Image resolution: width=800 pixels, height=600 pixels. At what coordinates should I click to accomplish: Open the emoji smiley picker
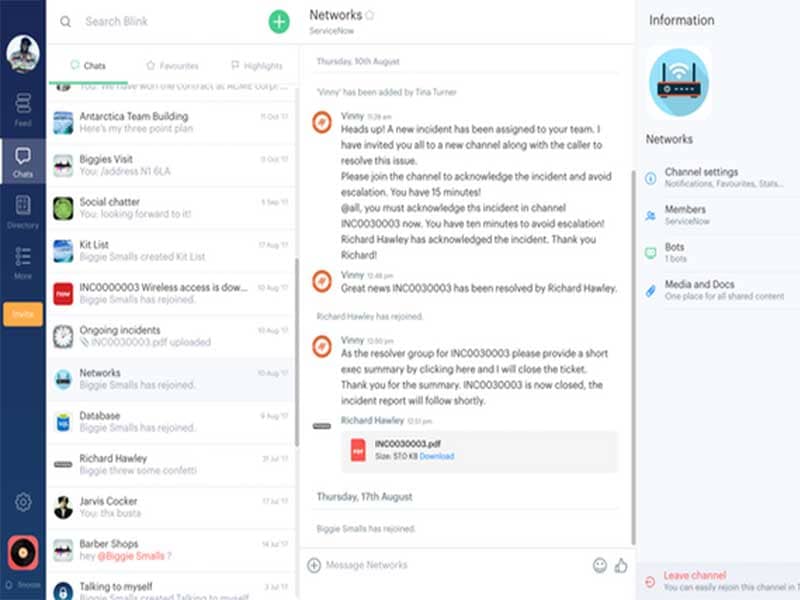pyautogui.click(x=600, y=565)
